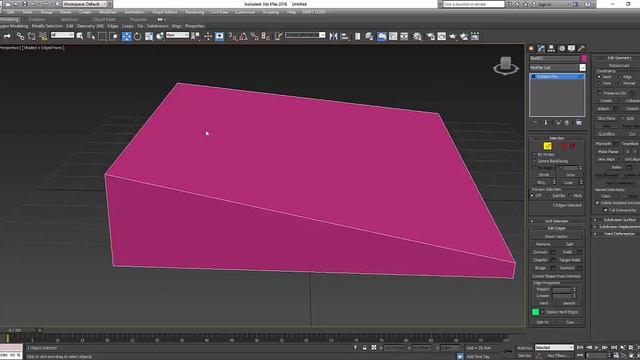640x360 pixels.
Task: Click the pink object color swatch
Action: (x=584, y=58)
